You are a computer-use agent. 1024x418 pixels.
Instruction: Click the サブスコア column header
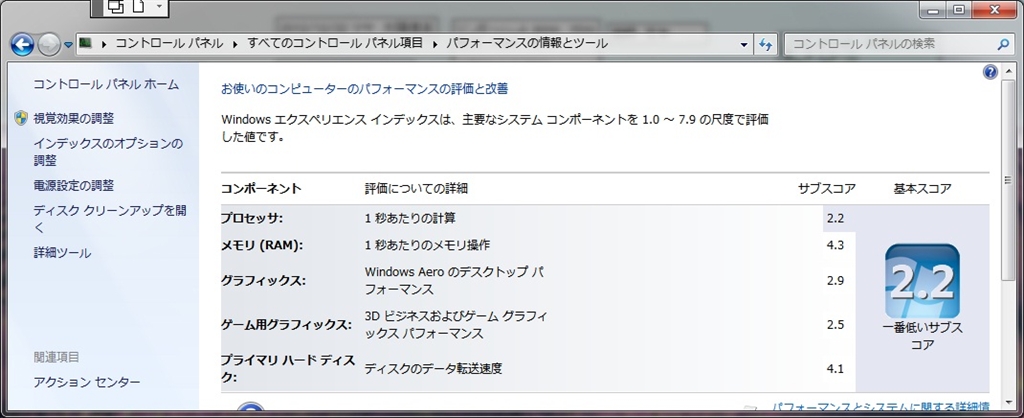826,189
